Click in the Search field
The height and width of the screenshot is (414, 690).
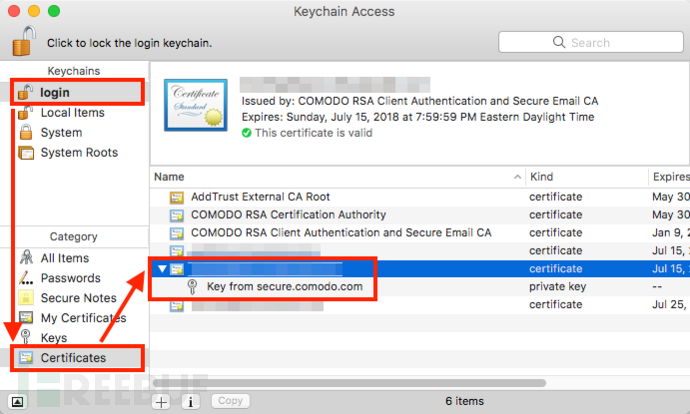(591, 42)
